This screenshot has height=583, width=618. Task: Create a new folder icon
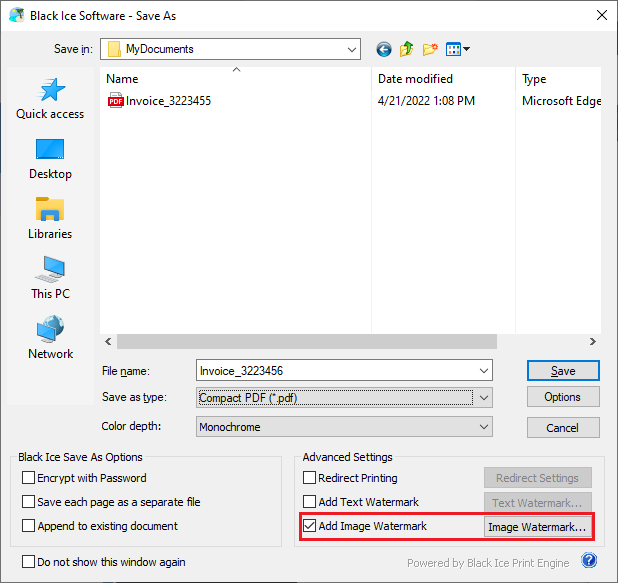431,49
